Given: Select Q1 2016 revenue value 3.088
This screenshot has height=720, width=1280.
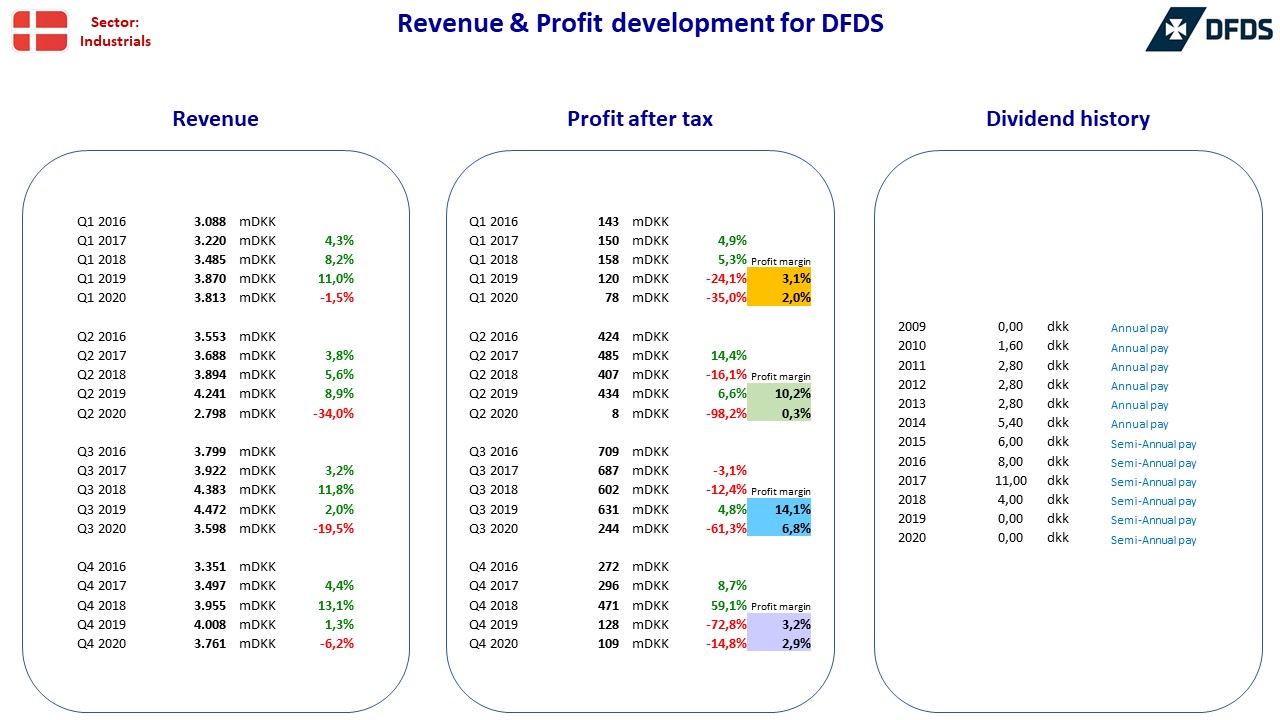Looking at the screenshot, I should (x=210, y=222).
